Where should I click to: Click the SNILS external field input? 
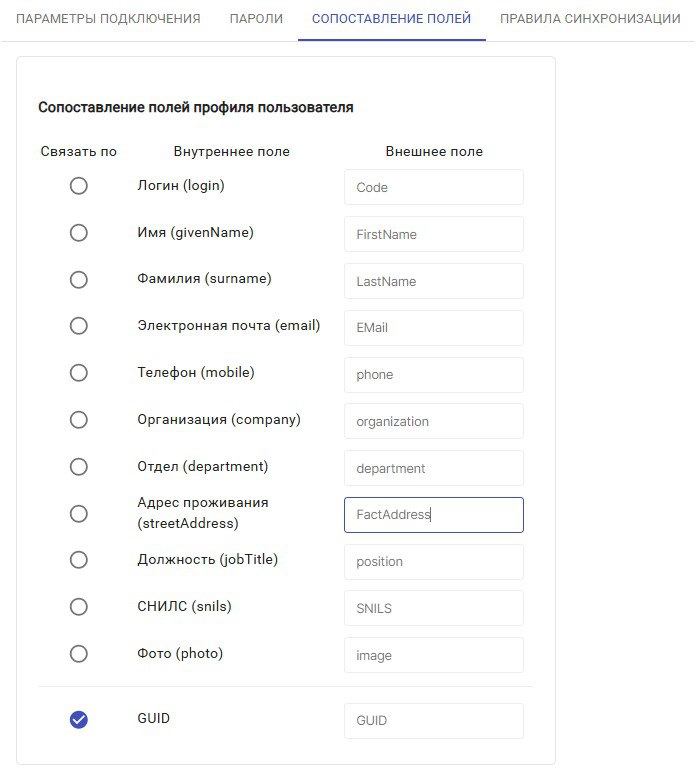(434, 608)
